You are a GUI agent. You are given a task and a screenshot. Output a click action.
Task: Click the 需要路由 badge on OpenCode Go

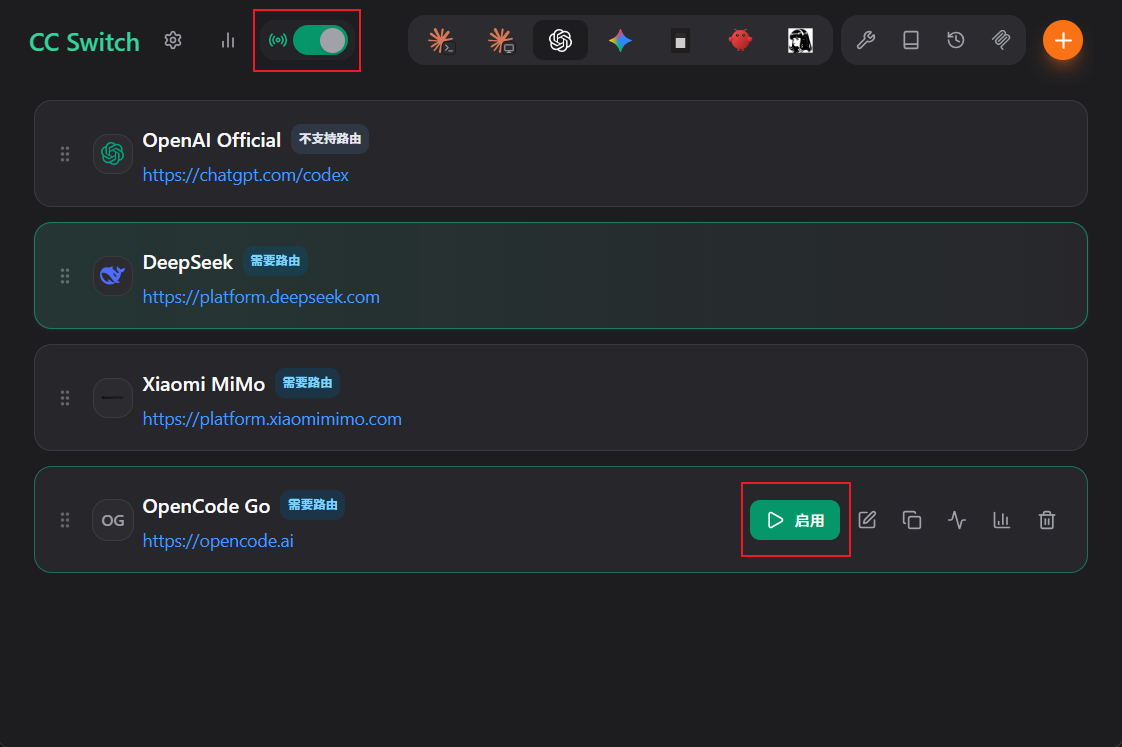(313, 505)
